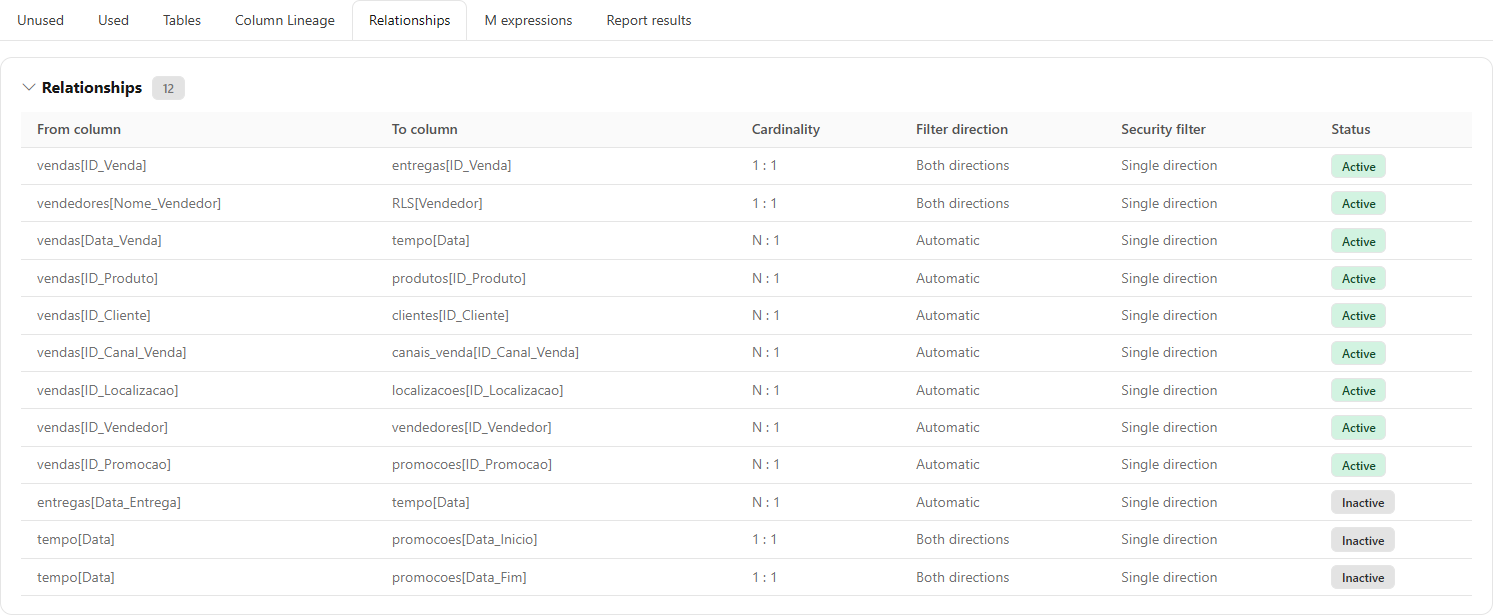Select the Relationships tab

coord(409,20)
